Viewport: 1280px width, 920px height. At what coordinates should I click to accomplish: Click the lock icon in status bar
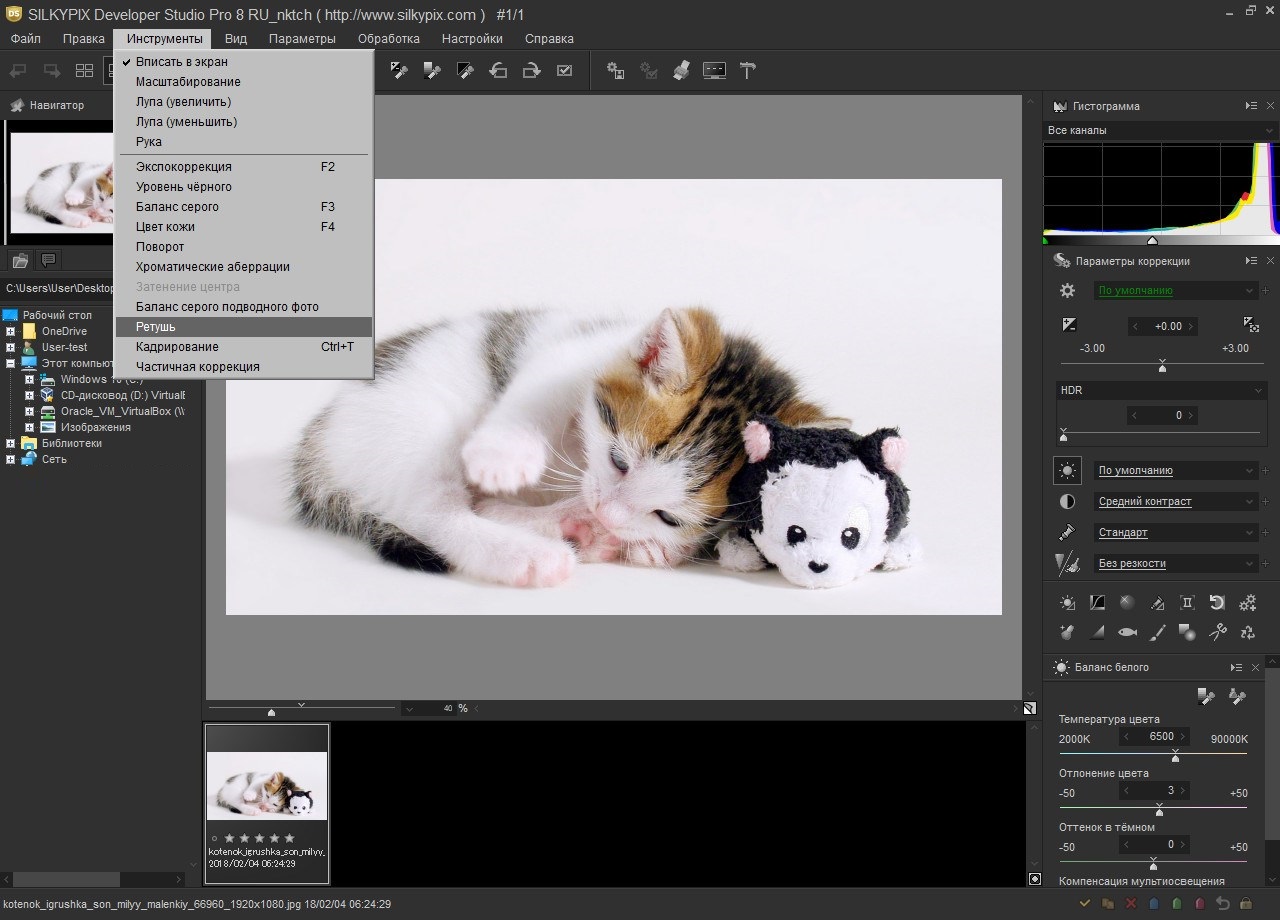1246,903
